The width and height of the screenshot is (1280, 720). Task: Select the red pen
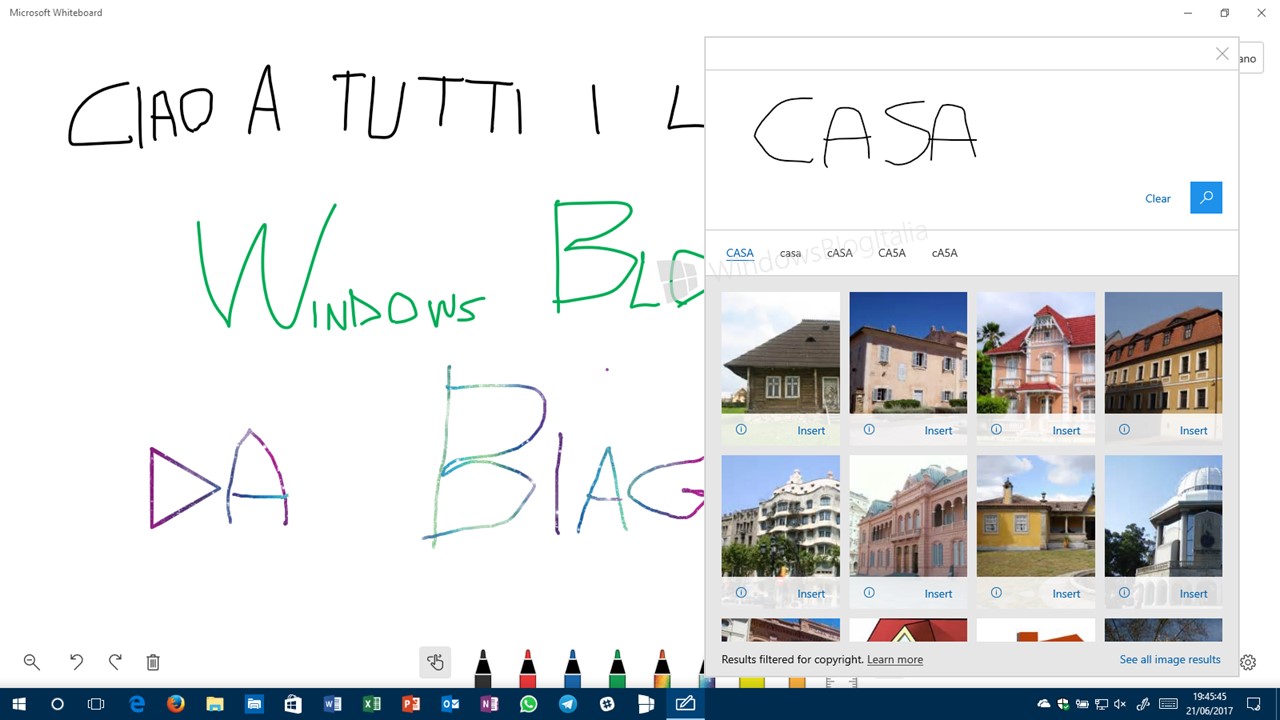528,667
